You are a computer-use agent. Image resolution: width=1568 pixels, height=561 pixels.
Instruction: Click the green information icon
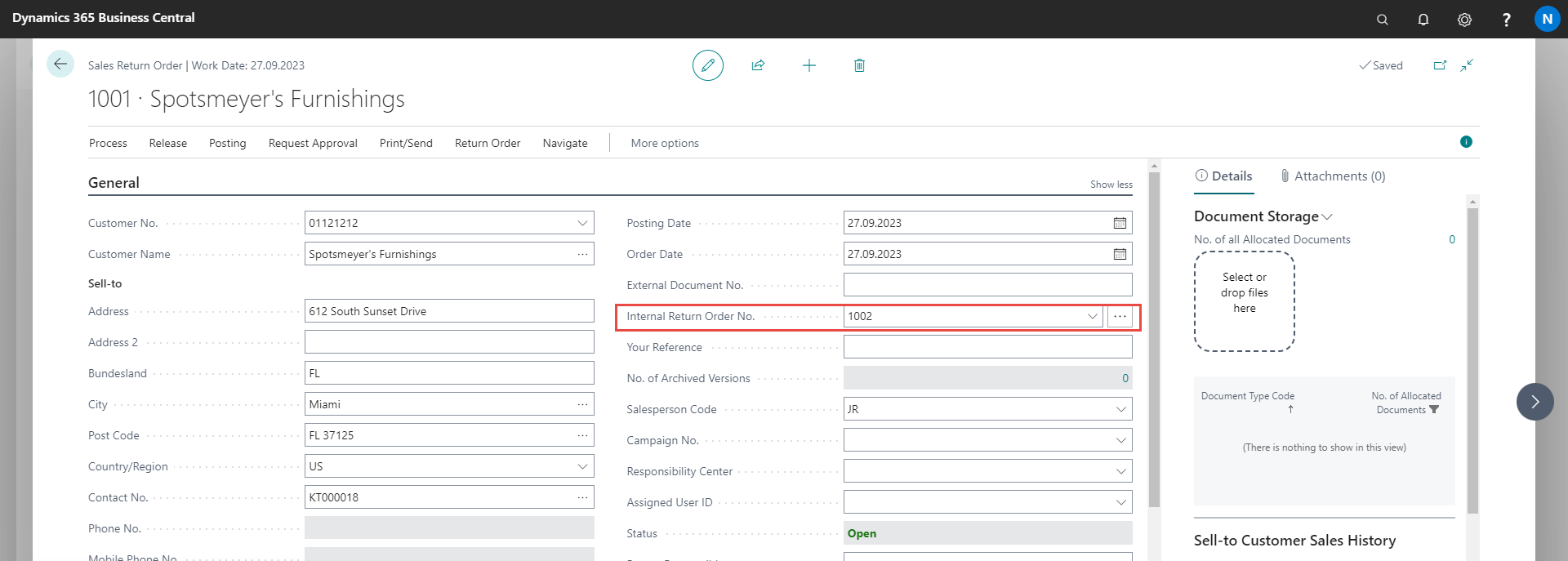[1466, 142]
